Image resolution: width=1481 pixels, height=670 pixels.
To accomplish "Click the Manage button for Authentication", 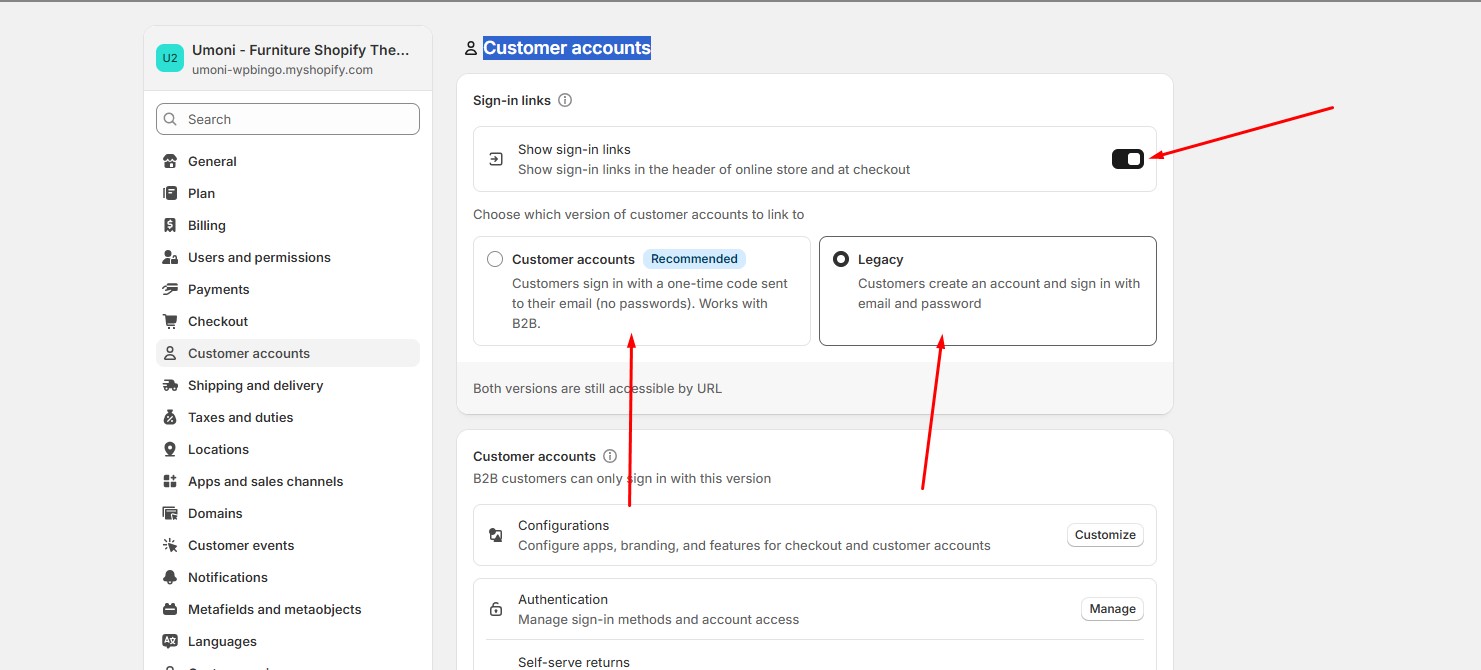I will coord(1112,609).
